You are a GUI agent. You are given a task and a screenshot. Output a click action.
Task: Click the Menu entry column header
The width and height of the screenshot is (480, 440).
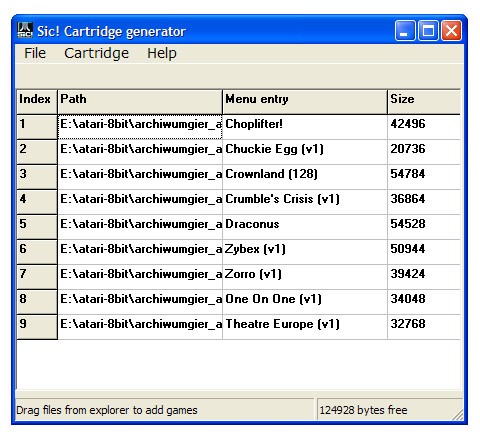[x=305, y=102]
